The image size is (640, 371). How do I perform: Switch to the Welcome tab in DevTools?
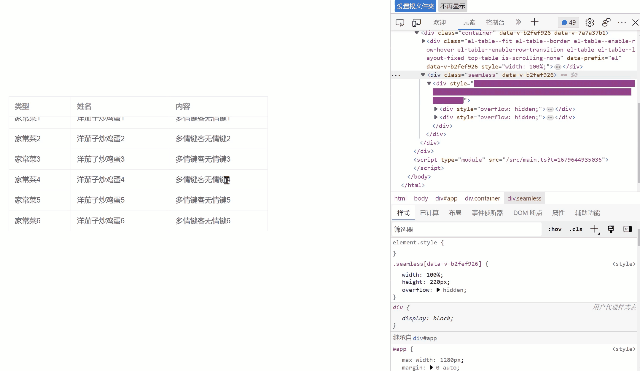click(x=440, y=22)
